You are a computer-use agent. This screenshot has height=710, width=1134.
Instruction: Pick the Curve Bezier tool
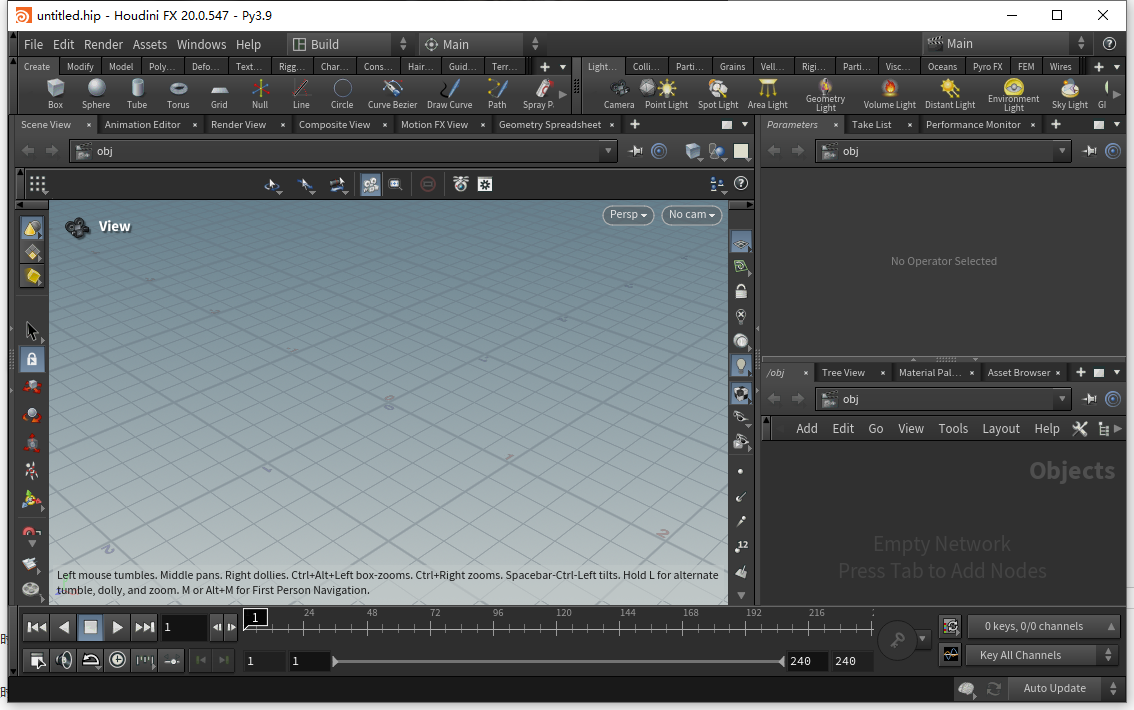tap(392, 94)
